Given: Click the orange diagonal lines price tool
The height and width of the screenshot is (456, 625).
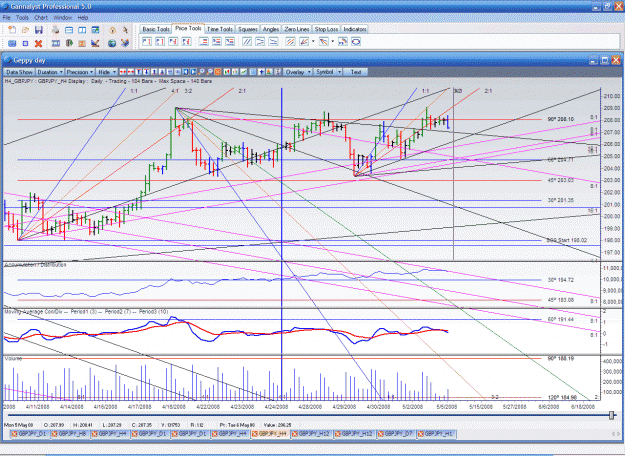Looking at the screenshot, I should (290, 41).
